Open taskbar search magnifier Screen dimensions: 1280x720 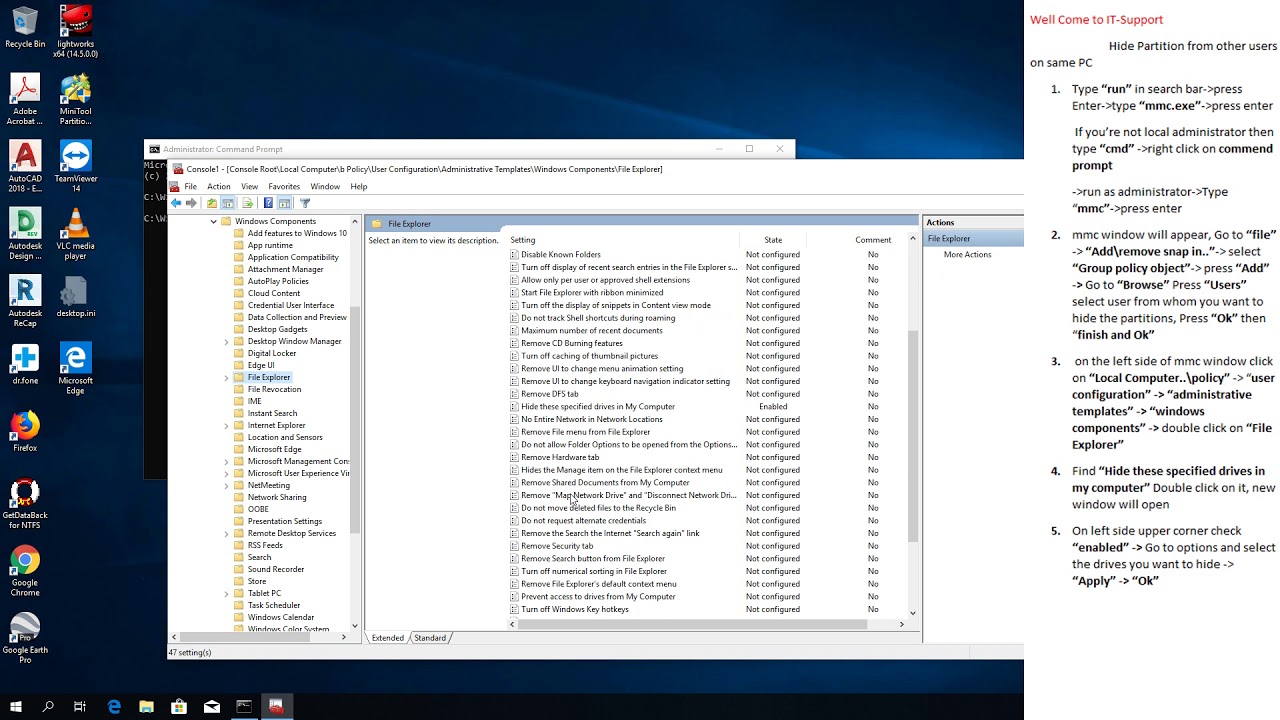click(48, 707)
